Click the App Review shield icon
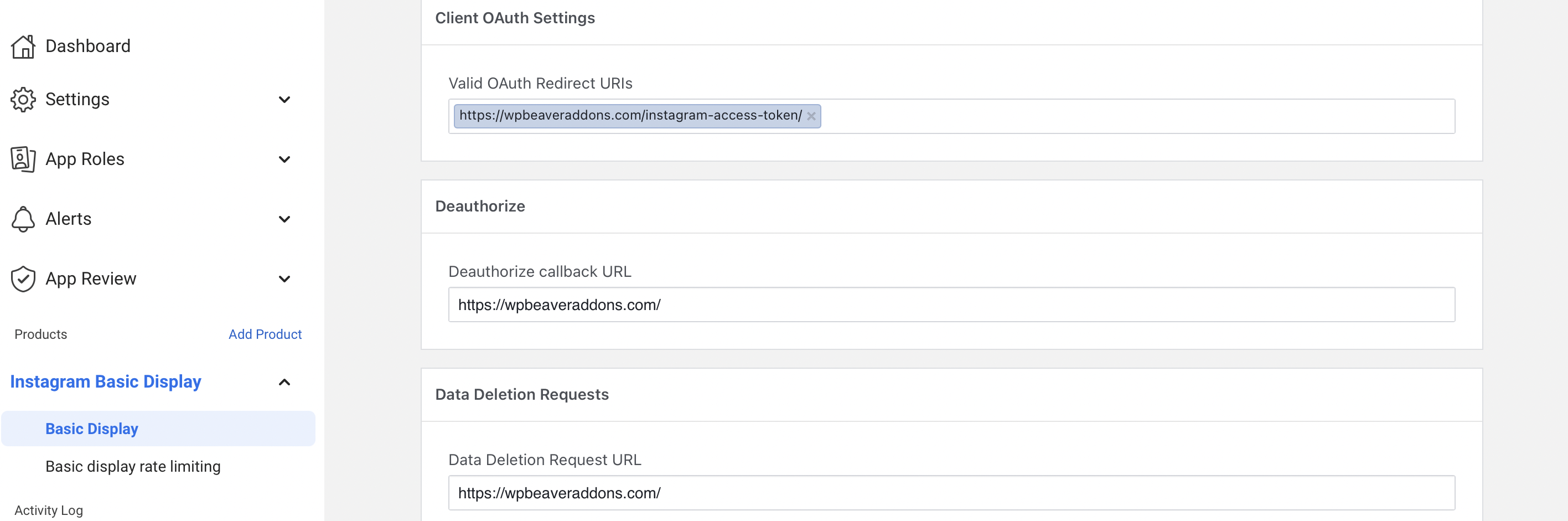 coord(23,278)
